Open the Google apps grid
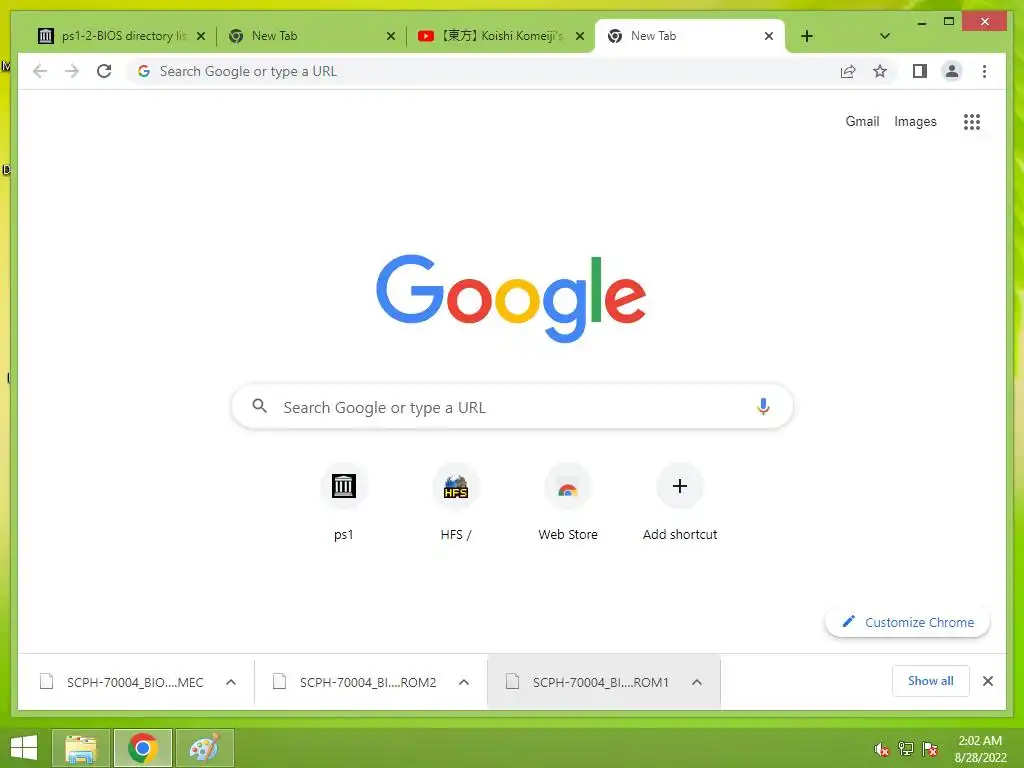The width and height of the screenshot is (1024, 768). [972, 121]
